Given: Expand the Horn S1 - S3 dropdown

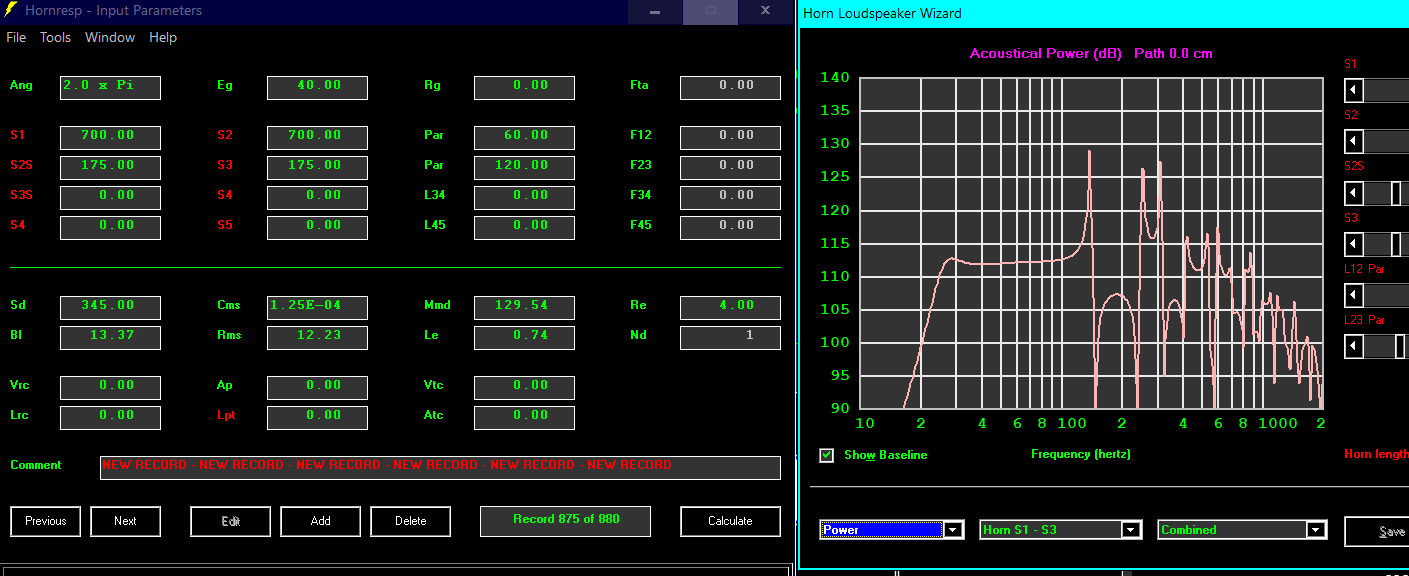Looking at the screenshot, I should click(x=1131, y=530).
